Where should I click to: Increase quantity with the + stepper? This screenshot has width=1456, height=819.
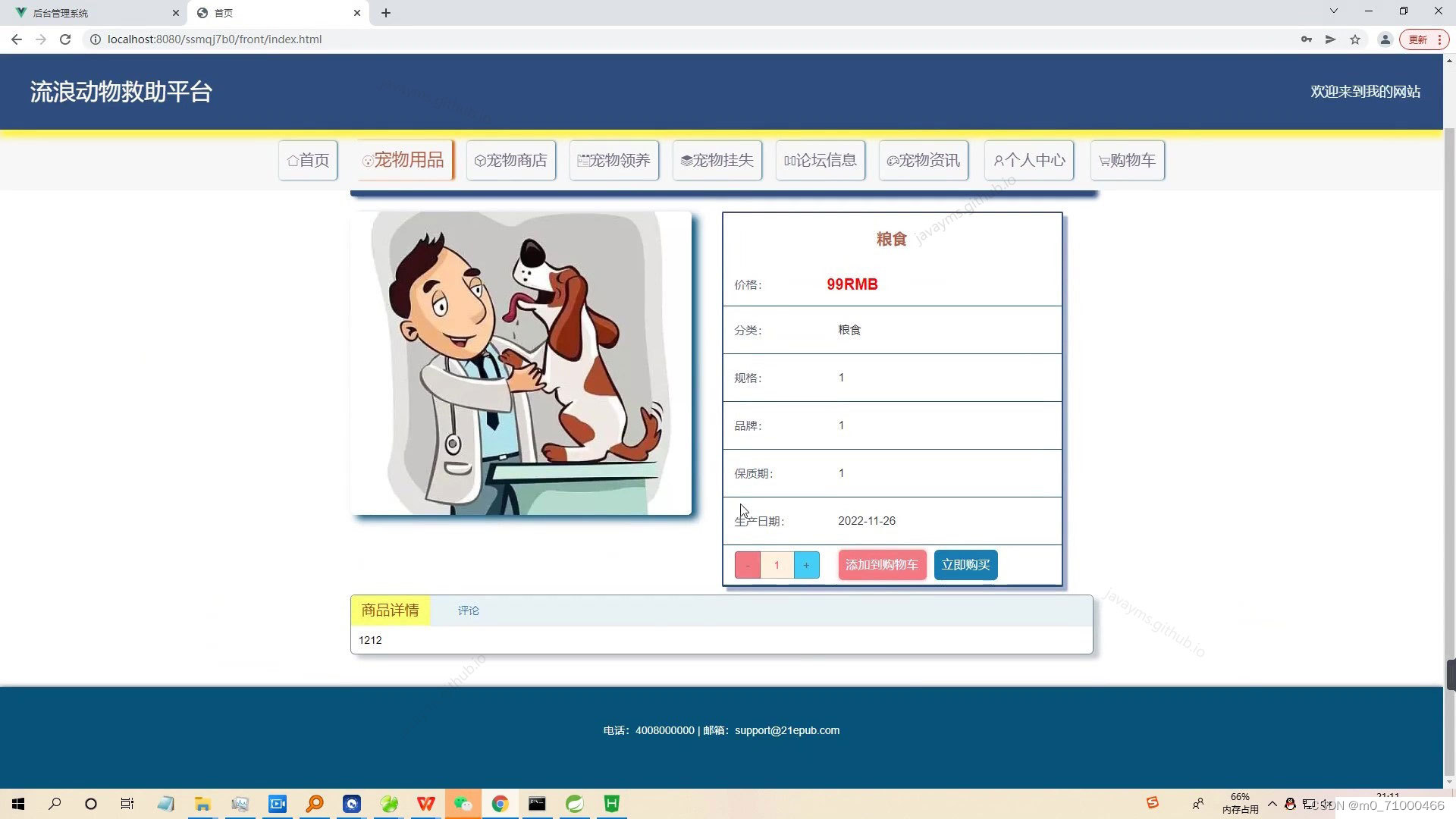pos(806,564)
